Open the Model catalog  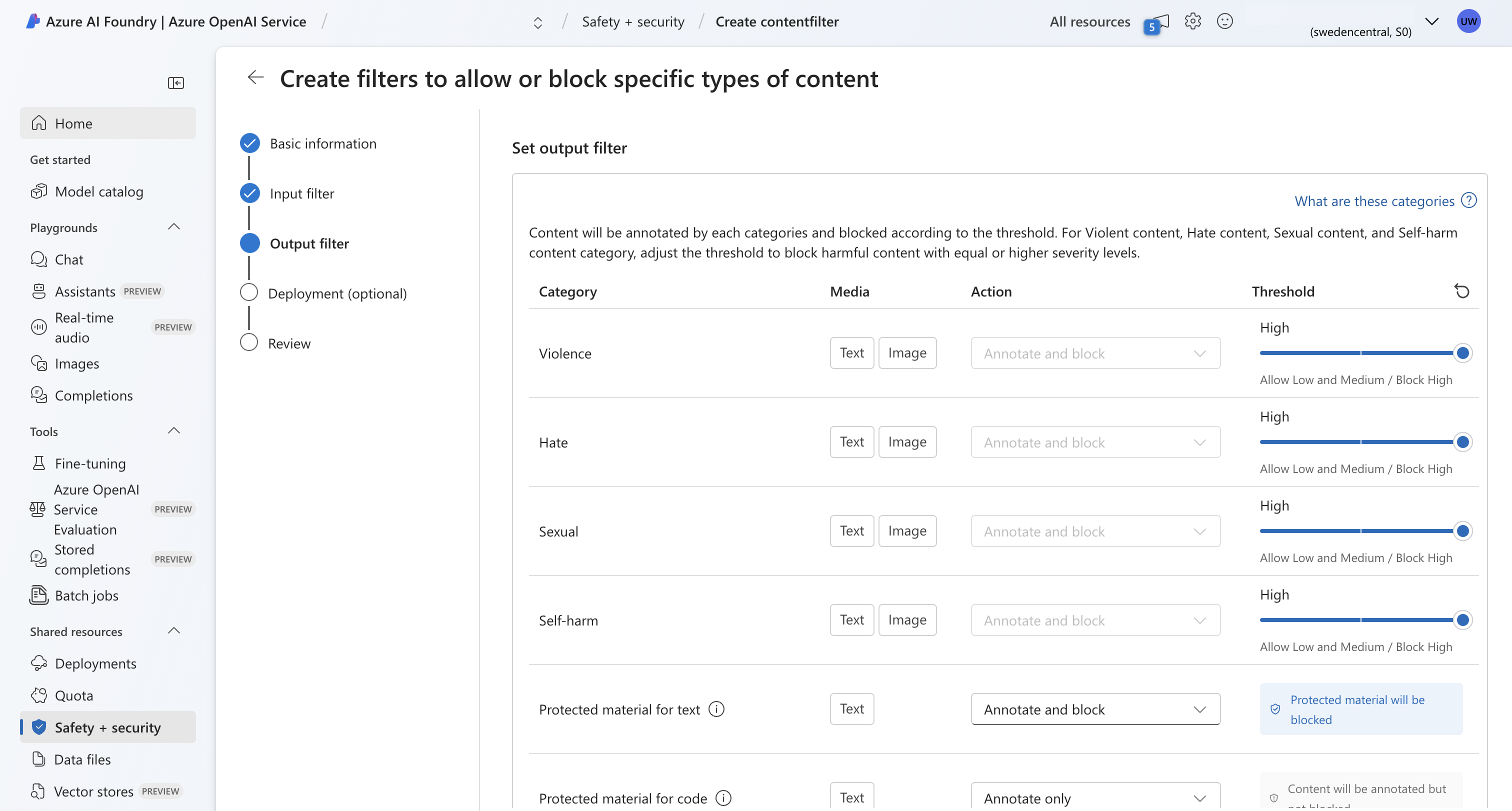[x=98, y=190]
